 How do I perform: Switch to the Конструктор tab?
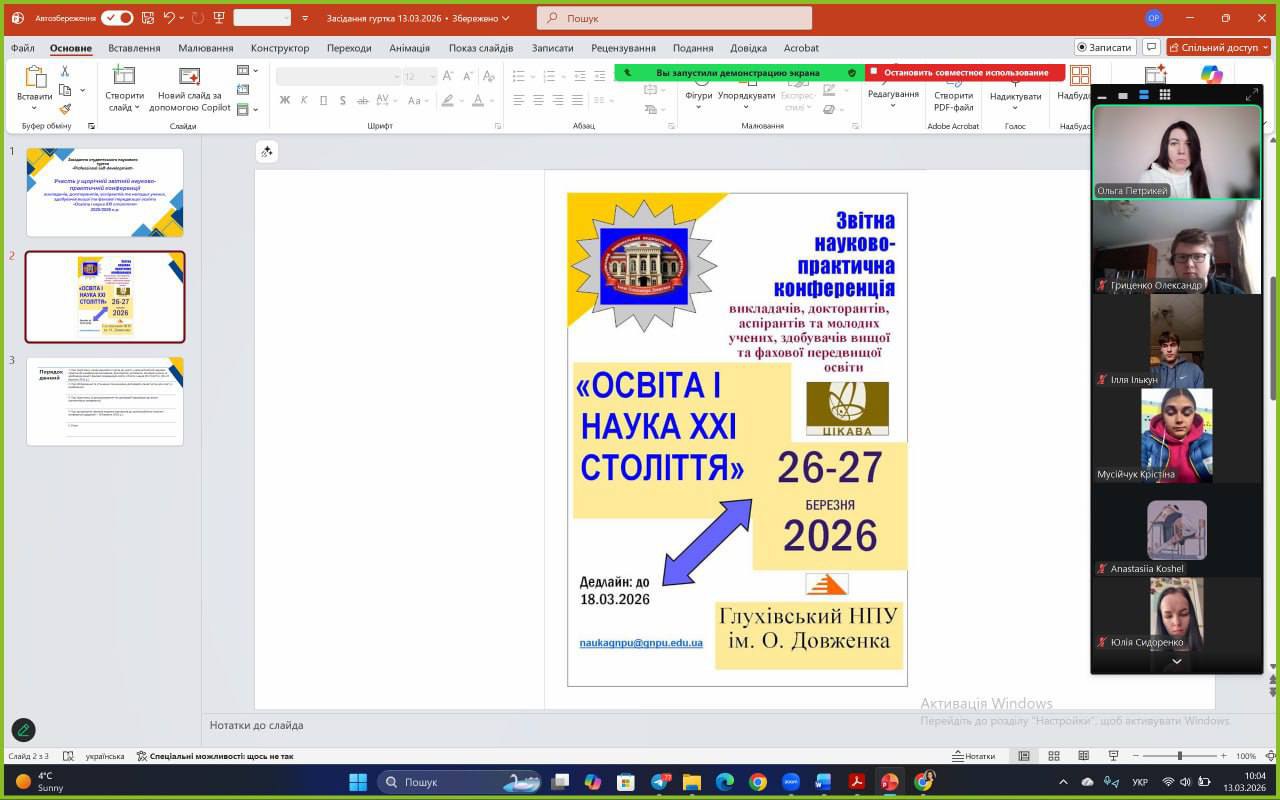point(280,48)
